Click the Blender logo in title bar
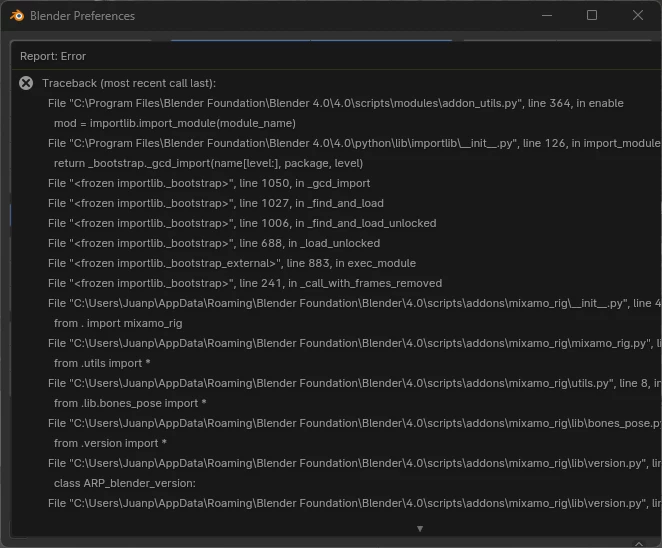Viewport: 662px width, 548px height. click(17, 16)
